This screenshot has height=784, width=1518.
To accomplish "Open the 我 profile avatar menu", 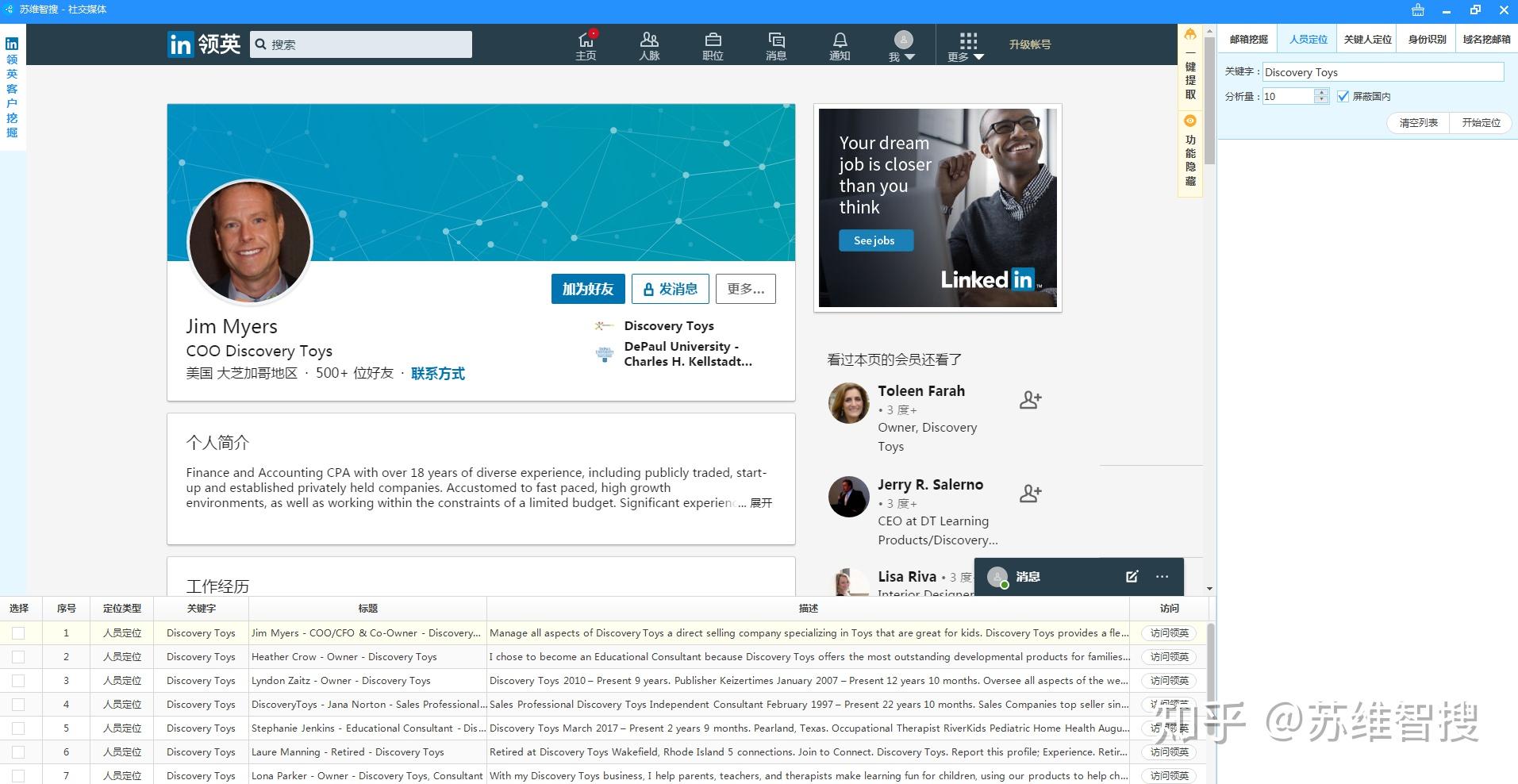I will pos(903,45).
